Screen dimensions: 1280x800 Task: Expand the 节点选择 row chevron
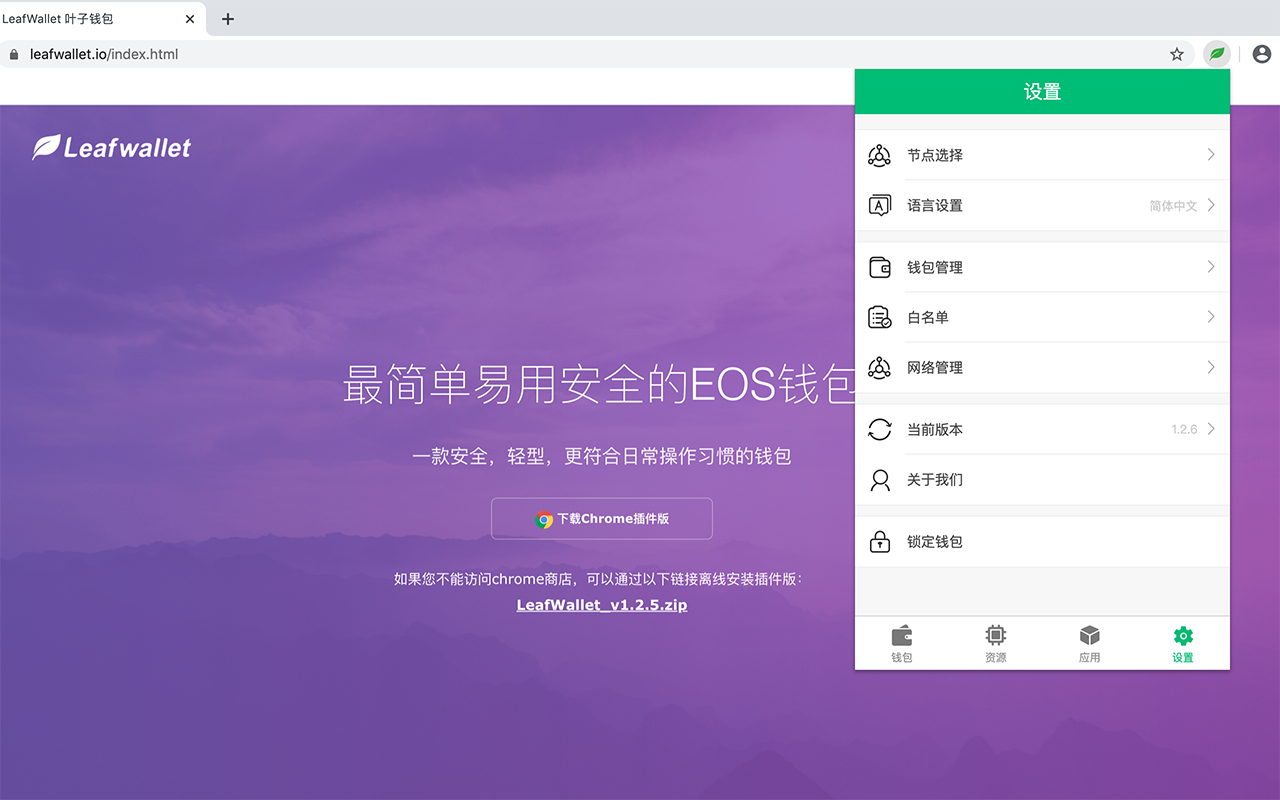click(x=1211, y=154)
